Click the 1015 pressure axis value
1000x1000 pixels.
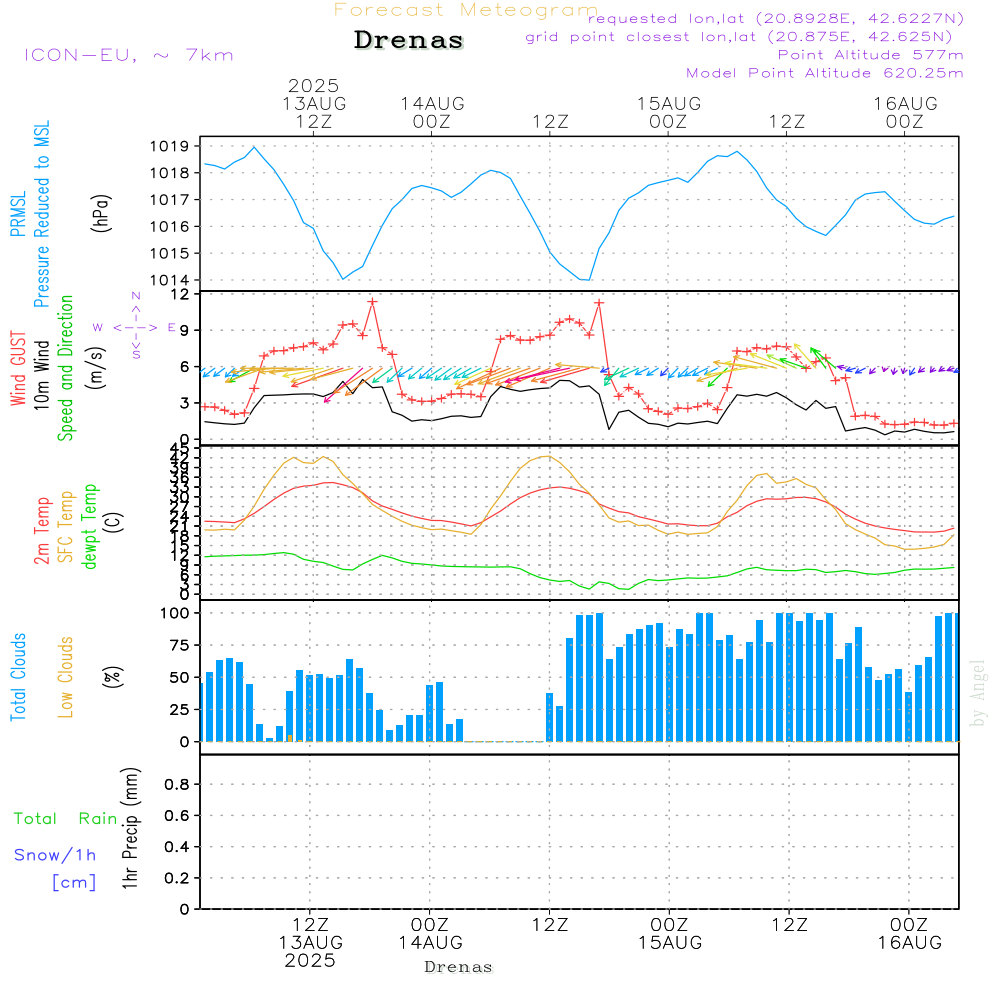(170, 253)
